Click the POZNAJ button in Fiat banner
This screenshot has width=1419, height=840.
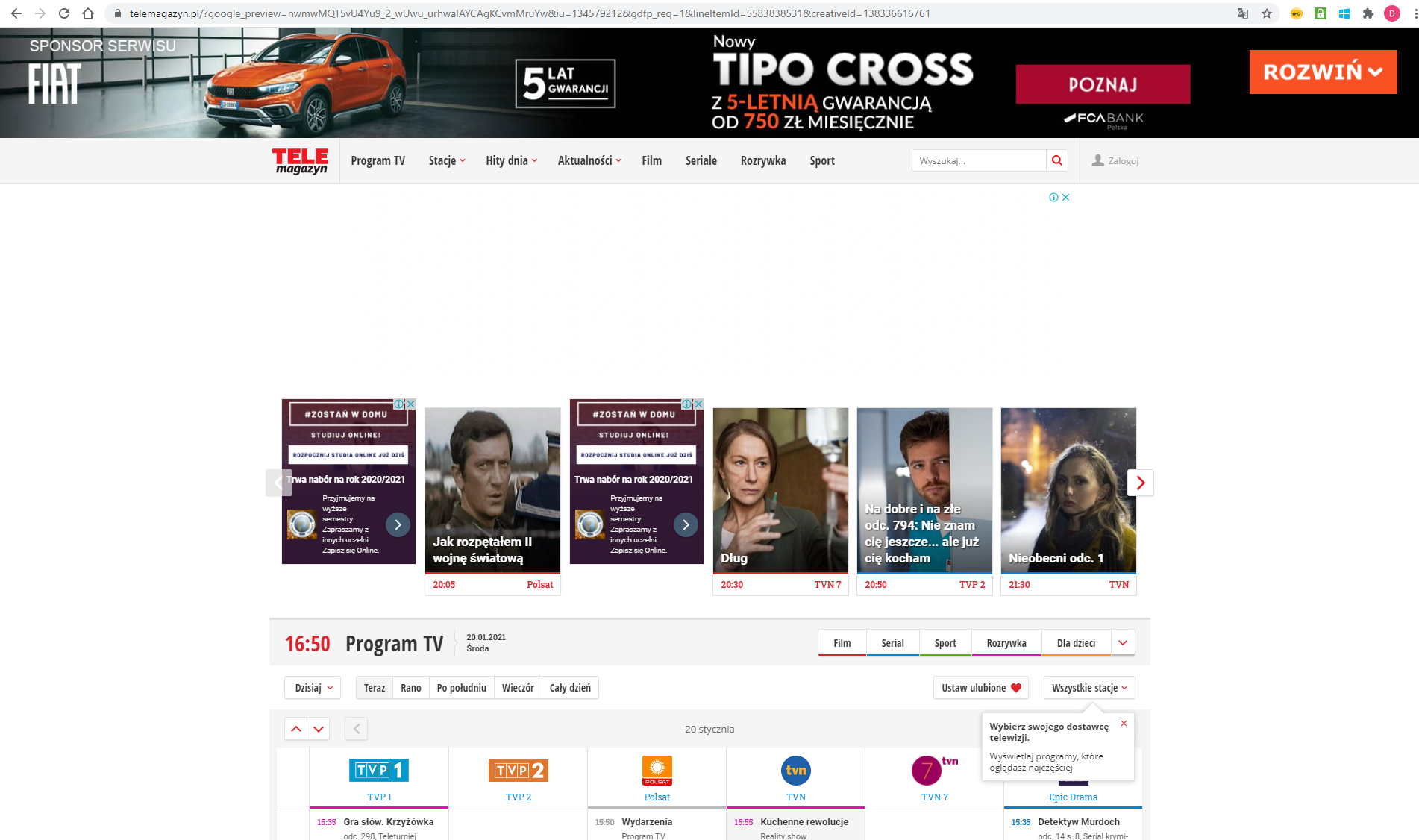tap(1103, 84)
